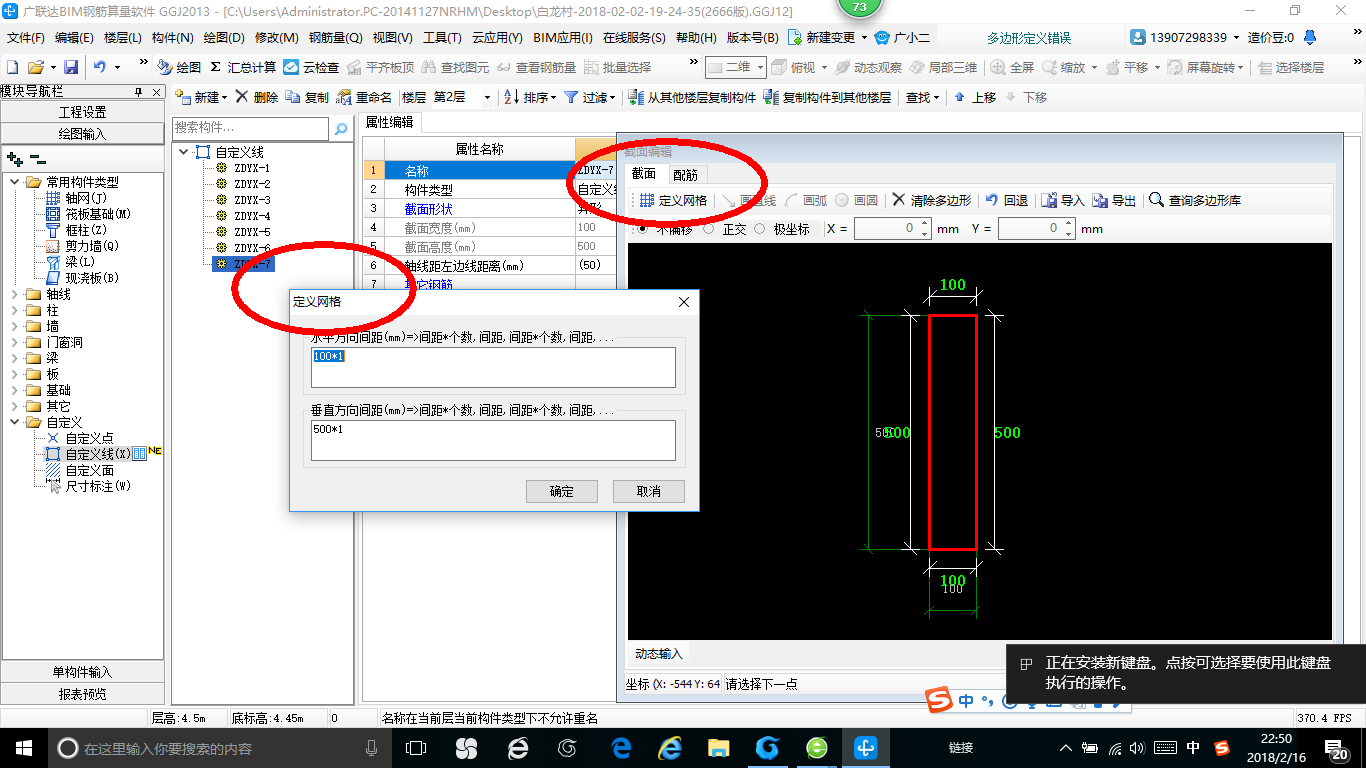Select ZDYX-3 in component list
This screenshot has width=1366, height=768.
(x=251, y=200)
